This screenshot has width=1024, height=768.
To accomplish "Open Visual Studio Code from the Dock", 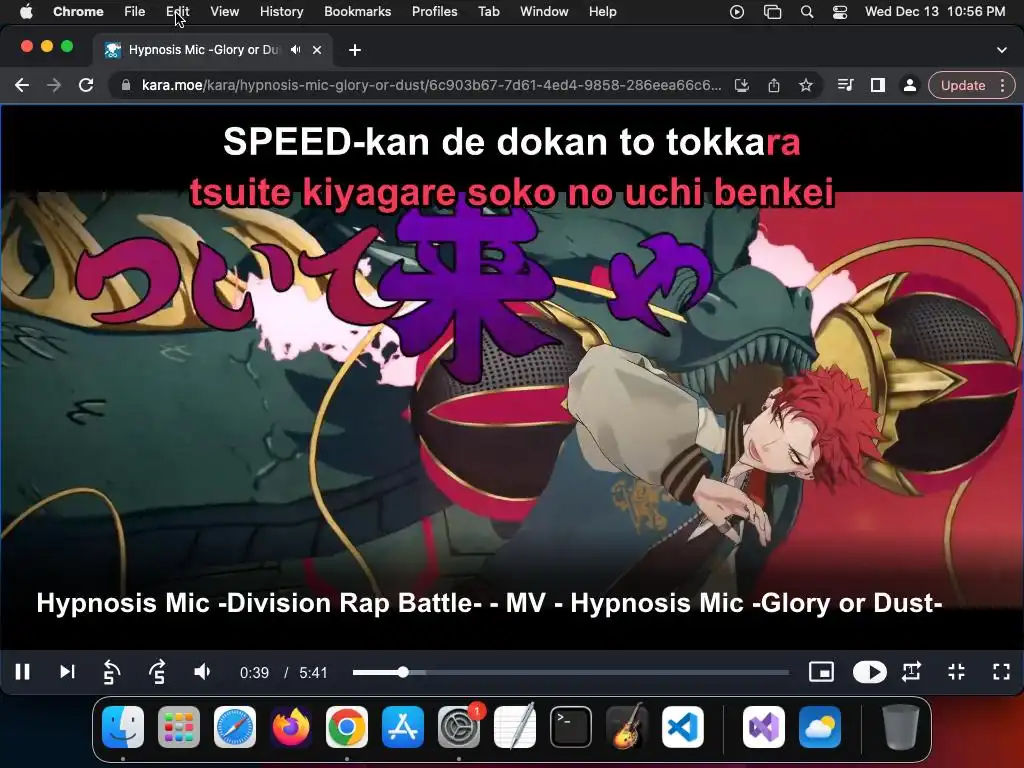I will coord(682,727).
